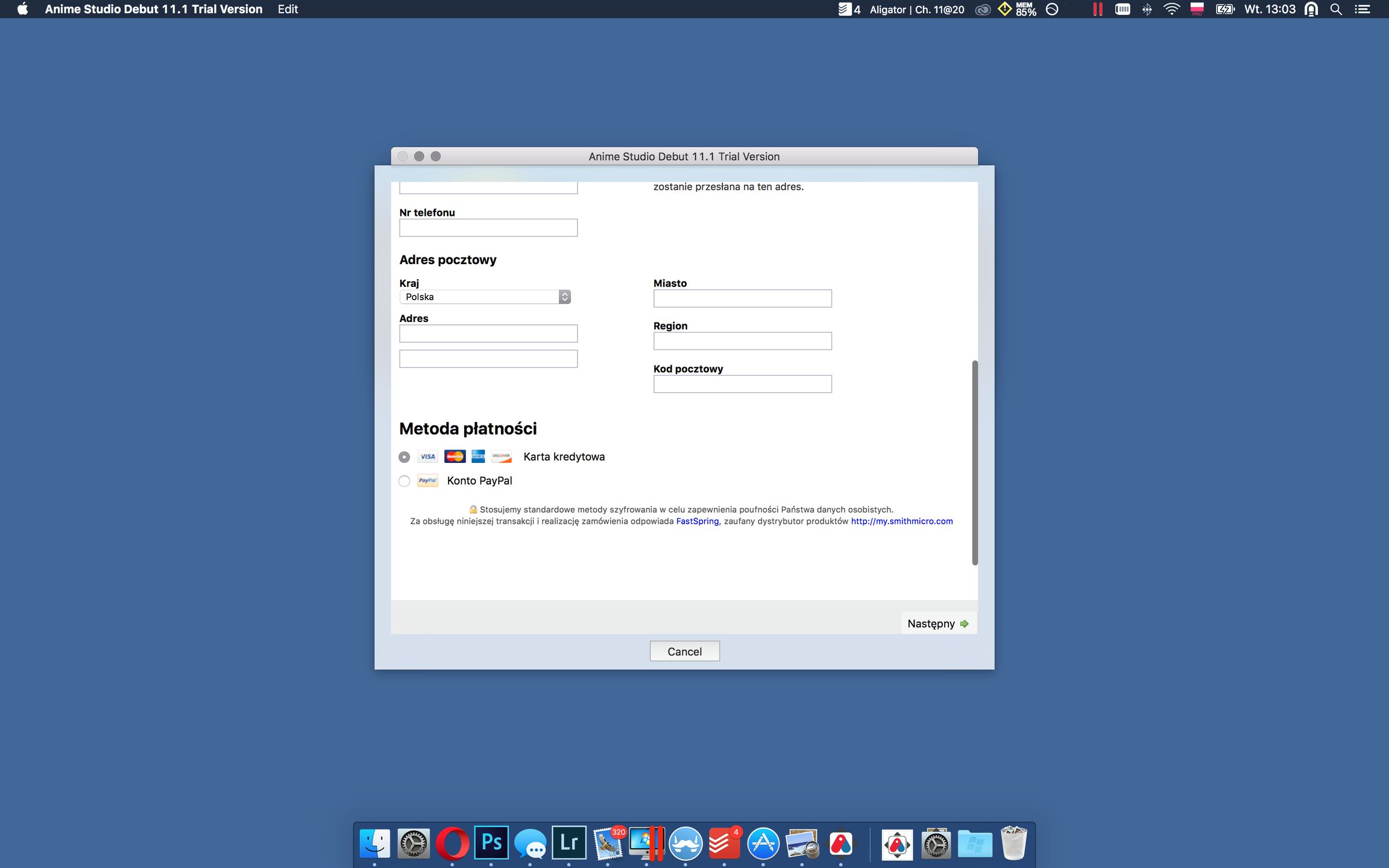1389x868 pixels.
Task: Click the Mastercard logo
Action: click(454, 456)
